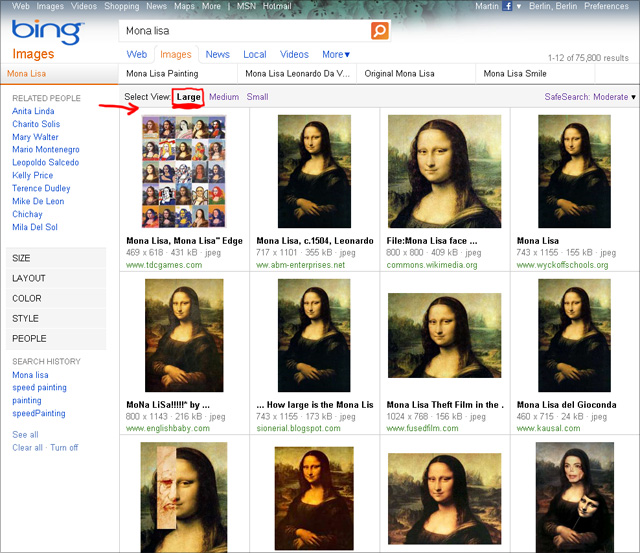
Task: Open the Mona Lisa pop-art collage thumbnail
Action: point(184,171)
